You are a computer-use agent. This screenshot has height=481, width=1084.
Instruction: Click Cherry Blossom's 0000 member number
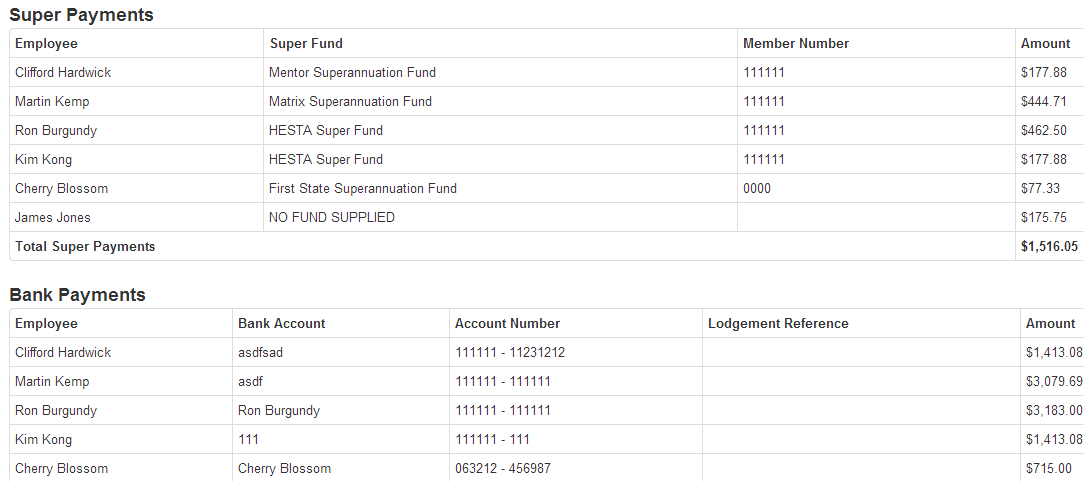[757, 189]
